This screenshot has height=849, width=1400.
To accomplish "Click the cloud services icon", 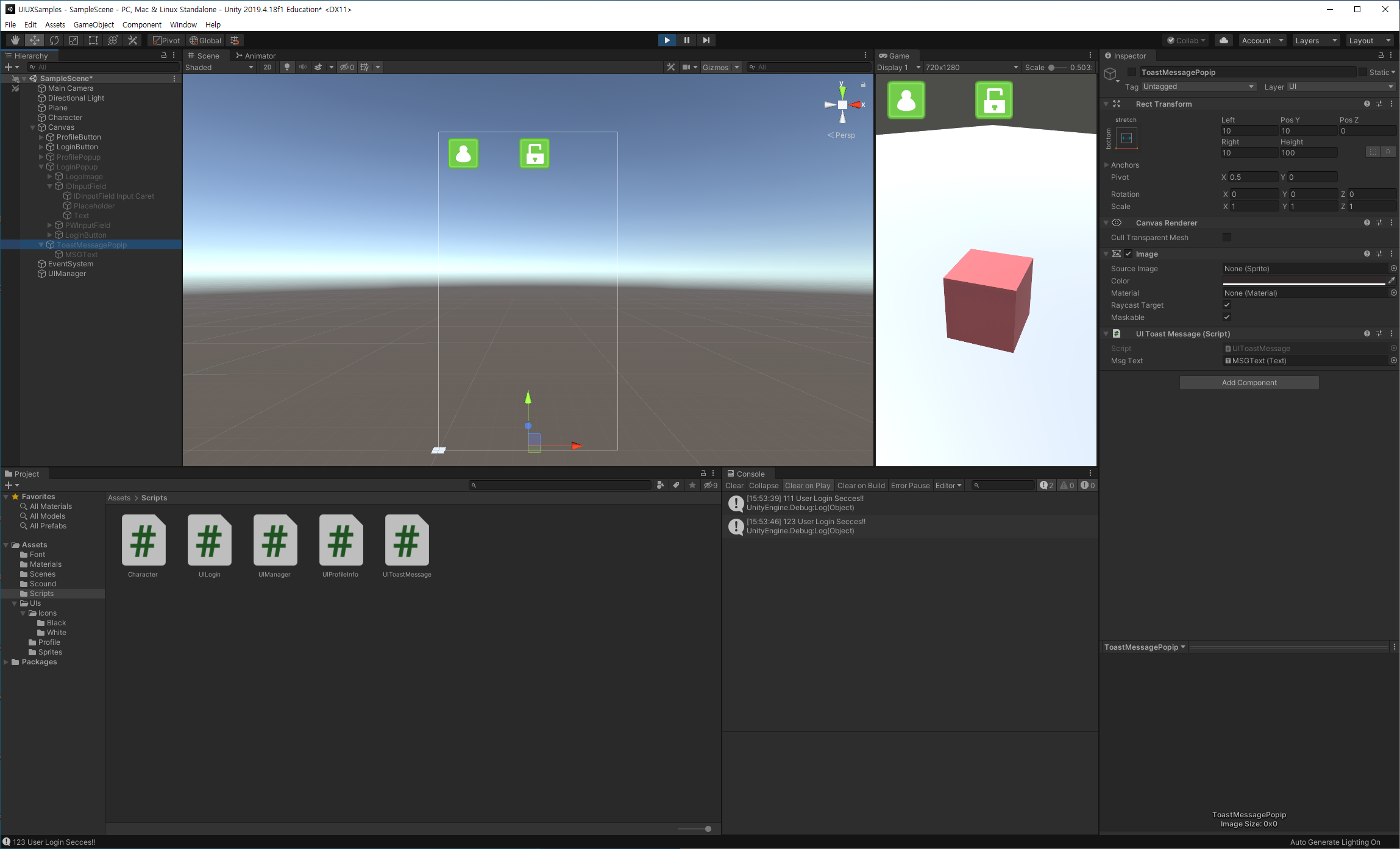I will click(x=1223, y=40).
